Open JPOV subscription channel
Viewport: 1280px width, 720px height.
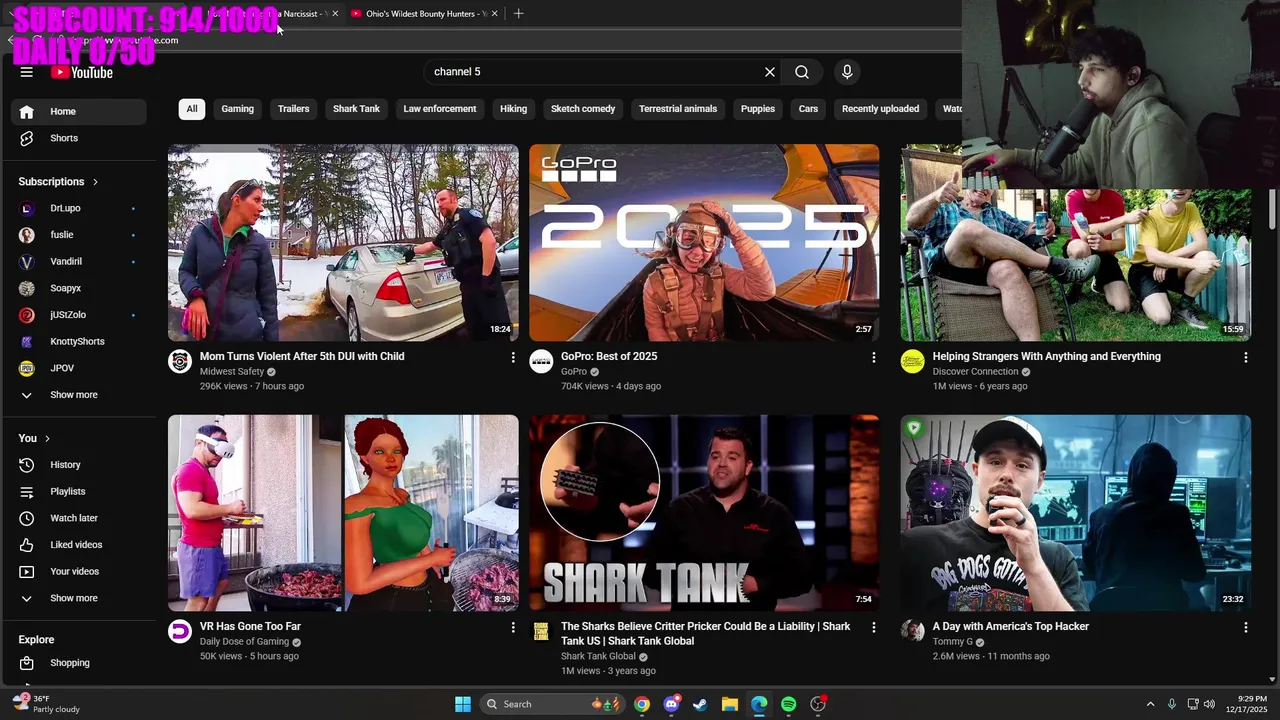point(79,368)
